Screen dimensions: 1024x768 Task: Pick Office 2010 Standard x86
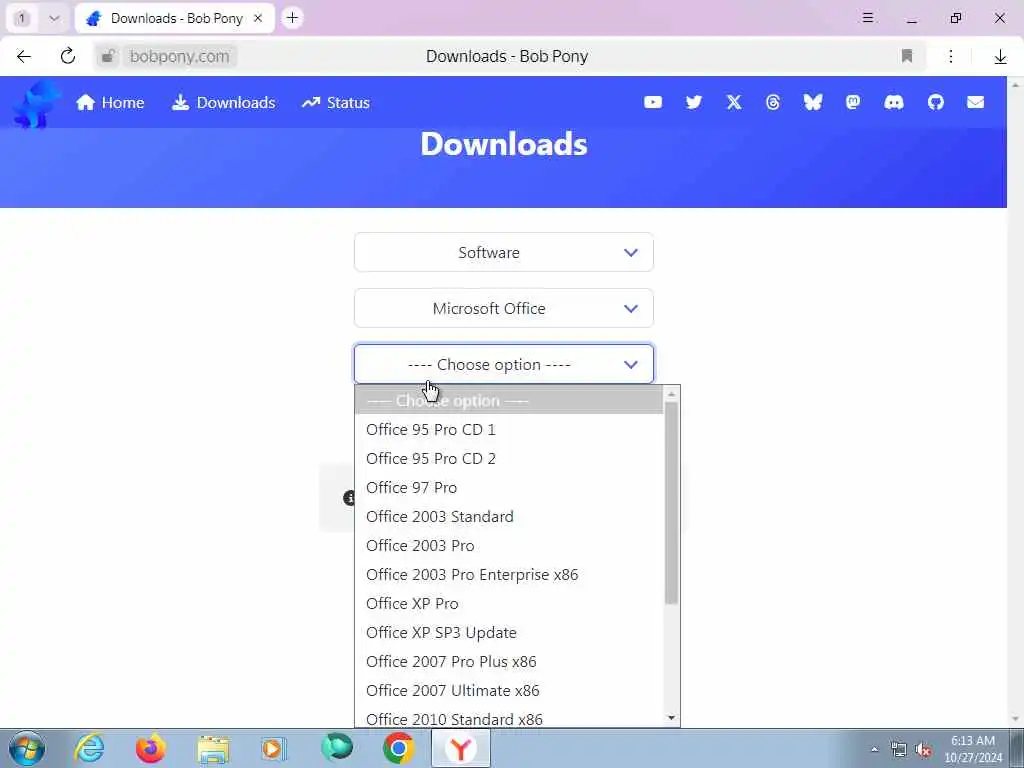(509, 718)
